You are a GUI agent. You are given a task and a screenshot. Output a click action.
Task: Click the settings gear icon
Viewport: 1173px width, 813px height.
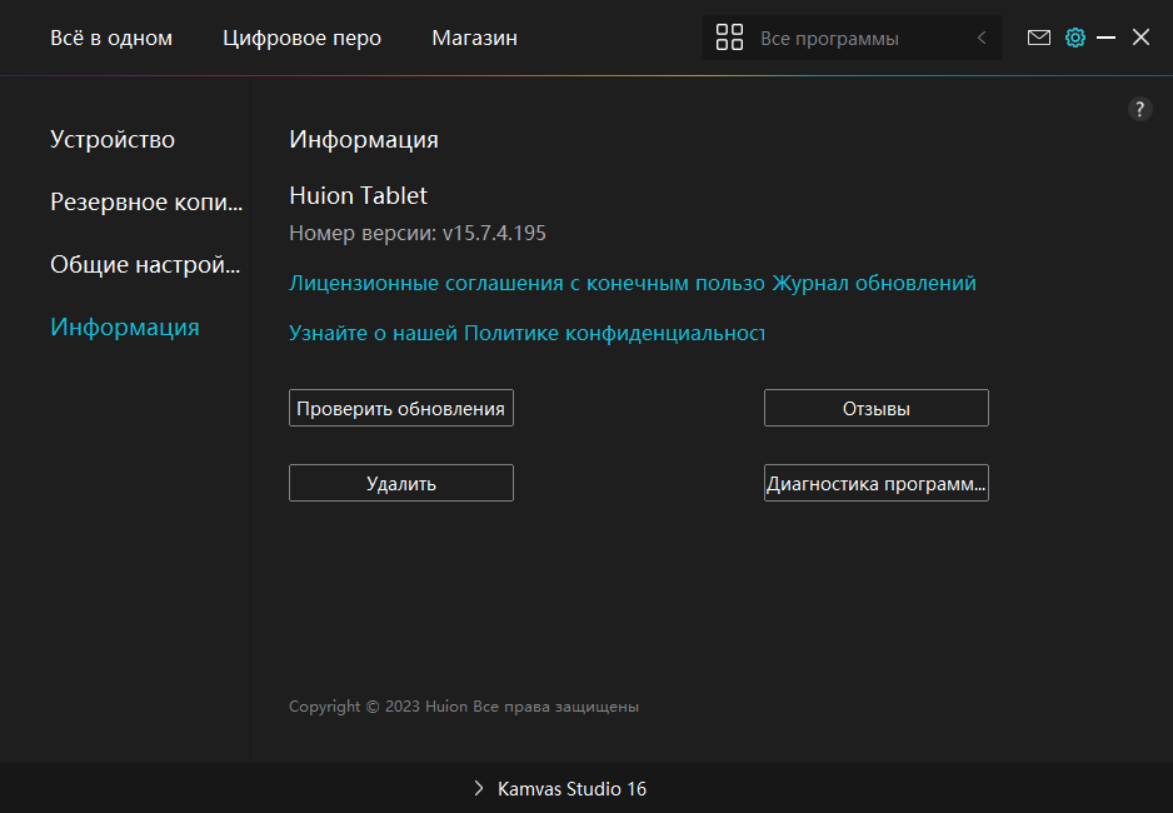coord(1075,38)
